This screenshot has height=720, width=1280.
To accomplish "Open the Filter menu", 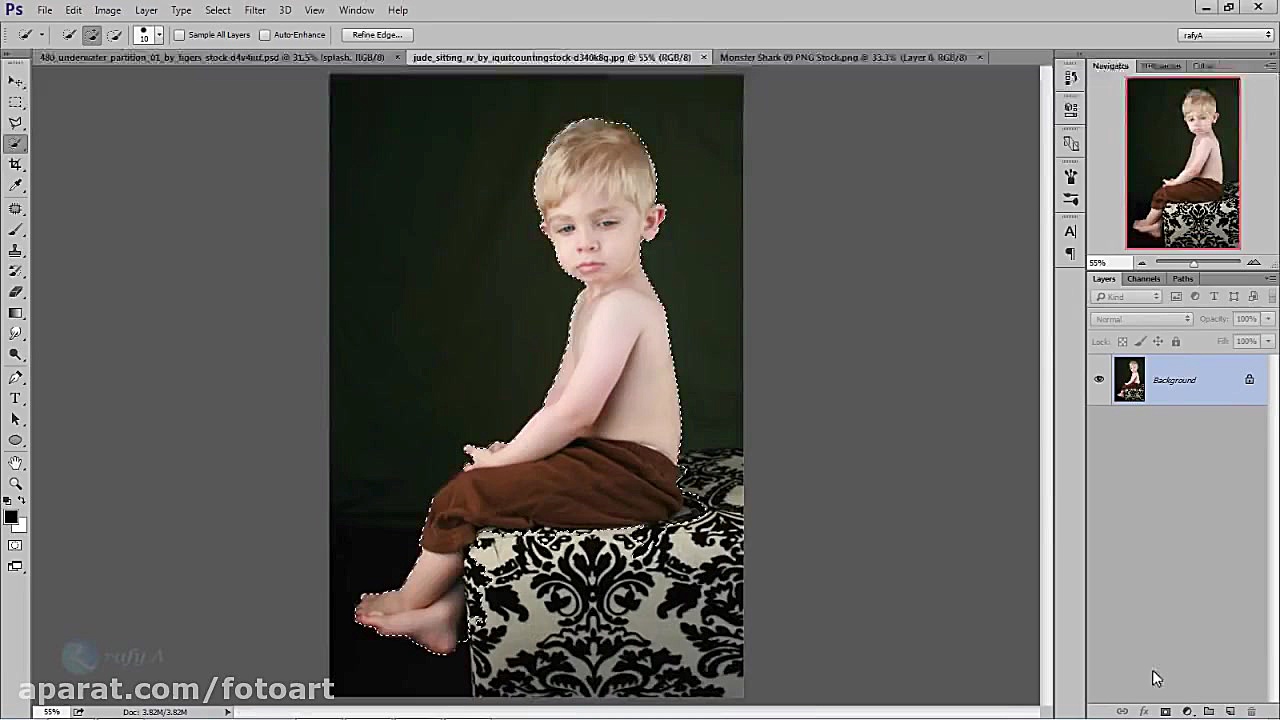I will (255, 10).
